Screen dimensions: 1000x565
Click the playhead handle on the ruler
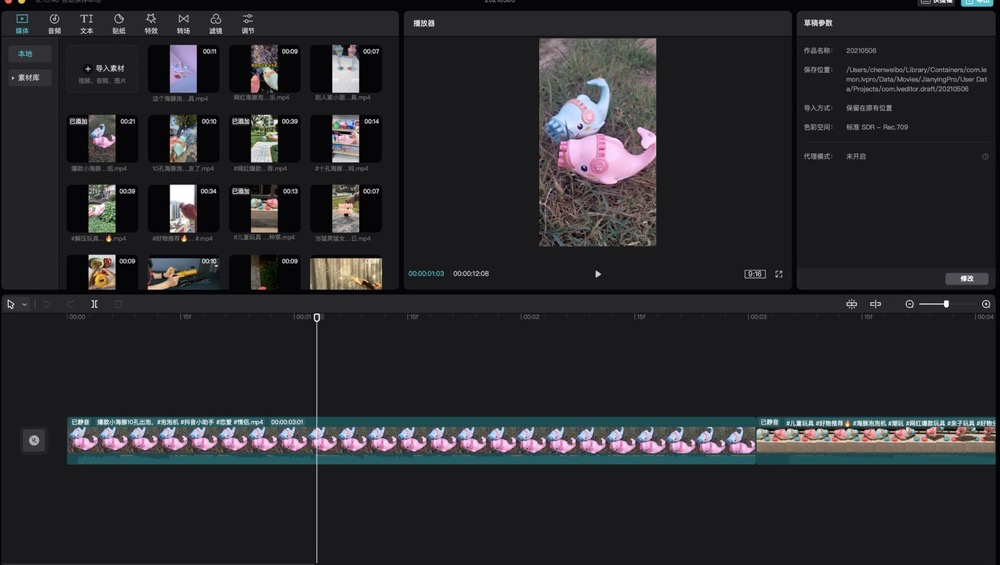[x=317, y=317]
